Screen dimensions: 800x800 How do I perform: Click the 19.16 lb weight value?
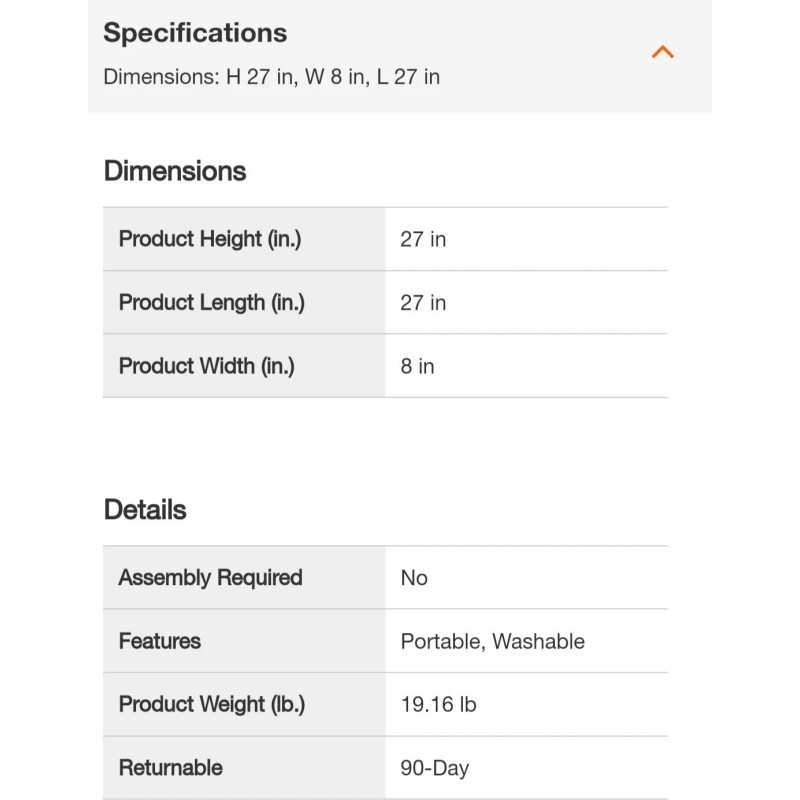point(438,704)
